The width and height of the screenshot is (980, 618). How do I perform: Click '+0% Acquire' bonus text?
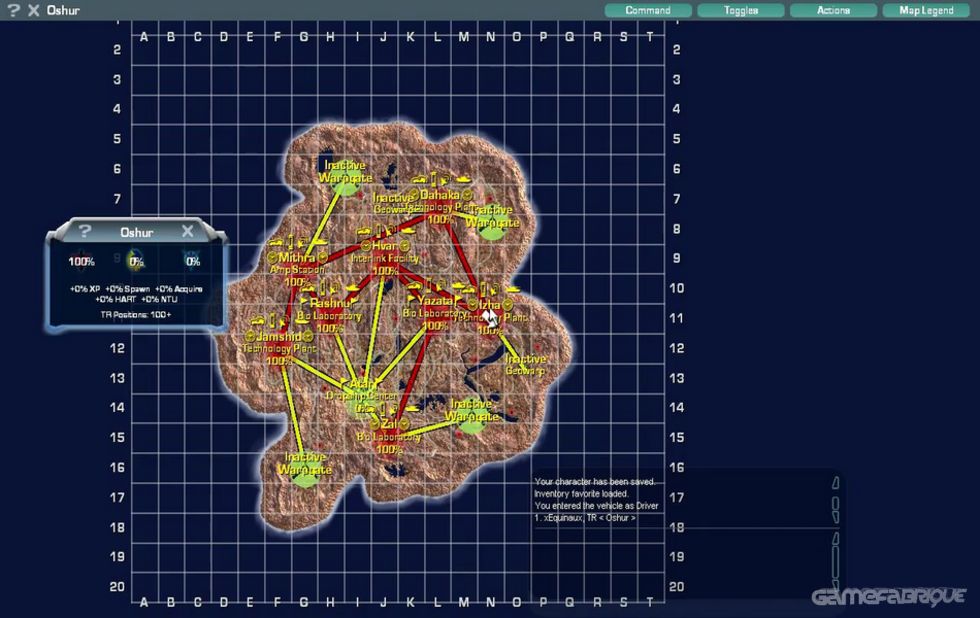point(179,289)
